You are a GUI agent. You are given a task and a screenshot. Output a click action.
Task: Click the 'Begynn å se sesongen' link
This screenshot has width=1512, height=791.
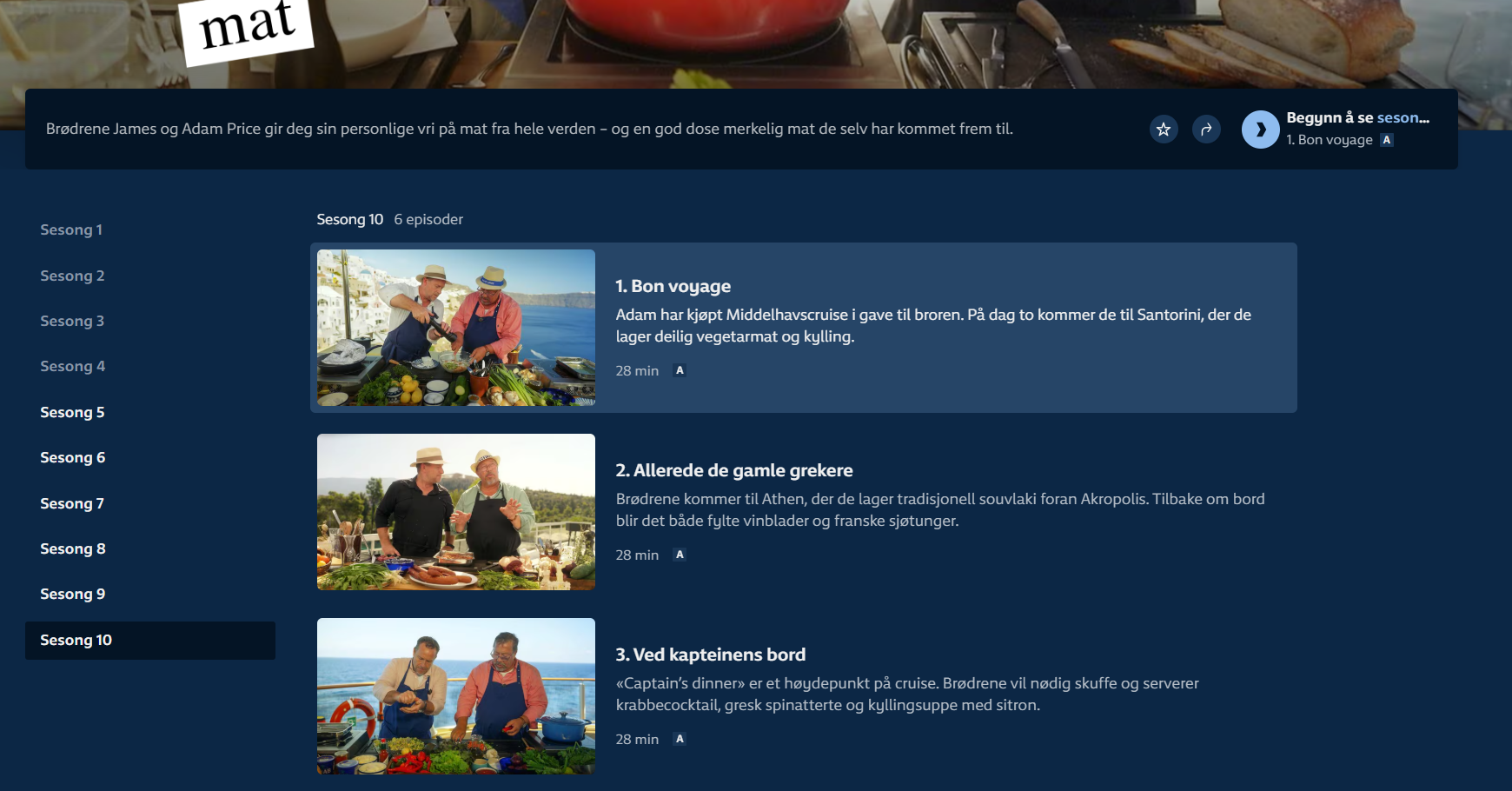[x=1357, y=117]
